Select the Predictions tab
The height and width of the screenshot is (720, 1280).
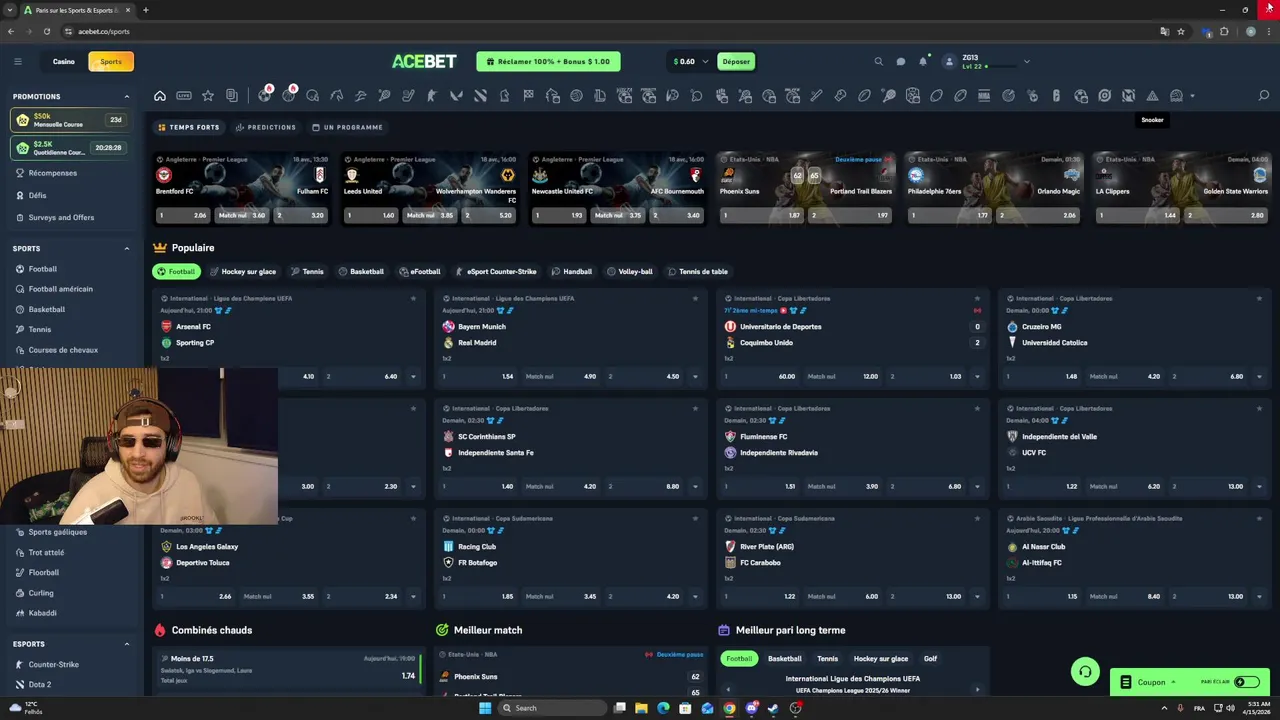pos(266,127)
